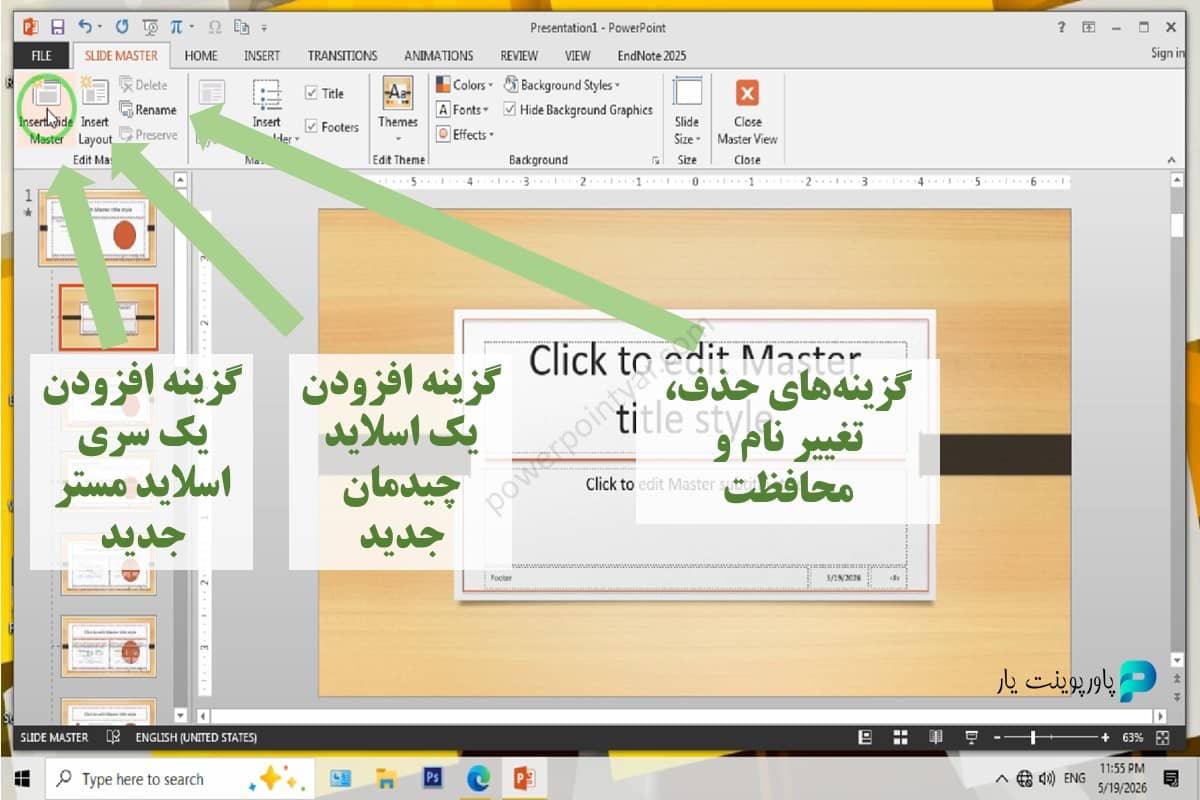Screen dimensions: 1200x800
Task: Expand the Colors dropdown
Action: pyautogui.click(x=464, y=85)
